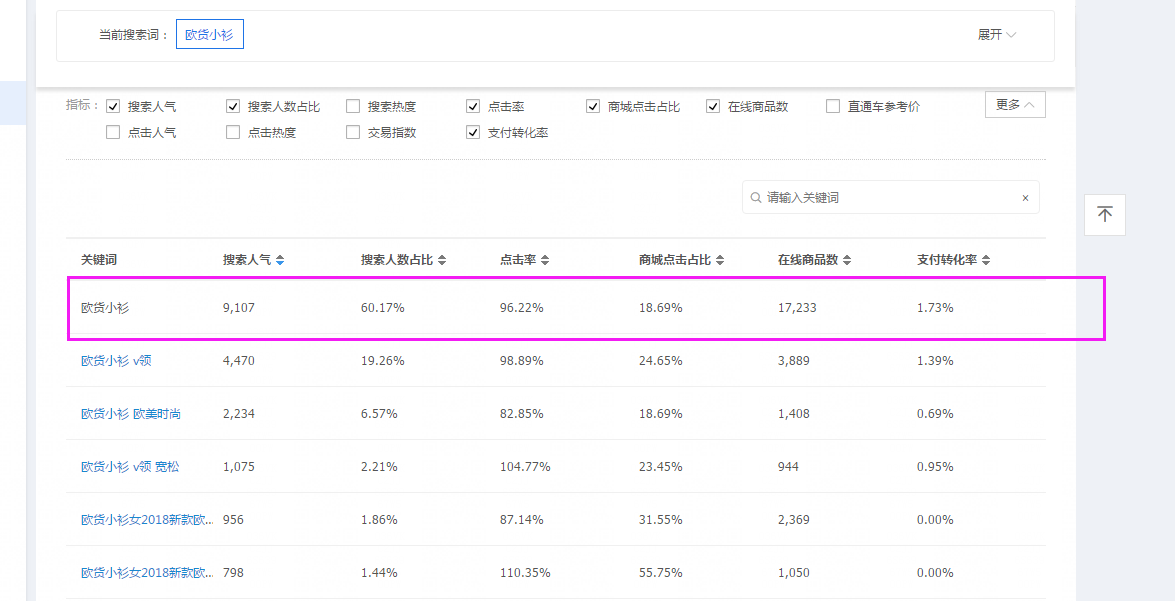Check the 直通车参考价 checkbox
Viewport: 1175px width, 601px height.
click(x=833, y=106)
